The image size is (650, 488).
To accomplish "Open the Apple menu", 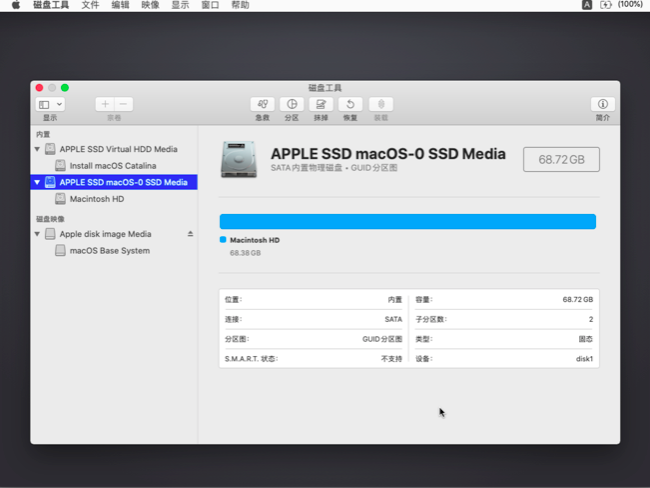I will [16, 5].
